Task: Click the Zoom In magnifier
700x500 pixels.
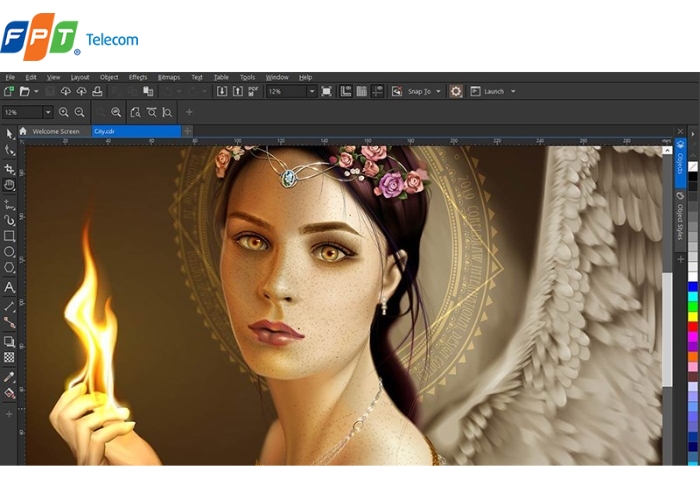Action: (63, 112)
